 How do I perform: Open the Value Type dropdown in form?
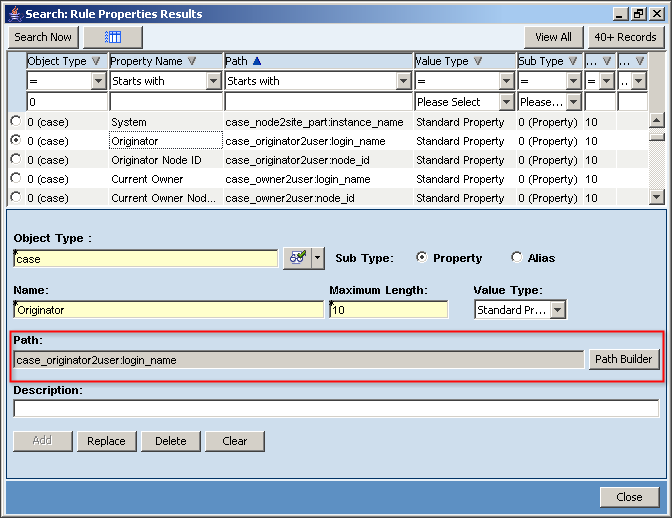(x=557, y=310)
